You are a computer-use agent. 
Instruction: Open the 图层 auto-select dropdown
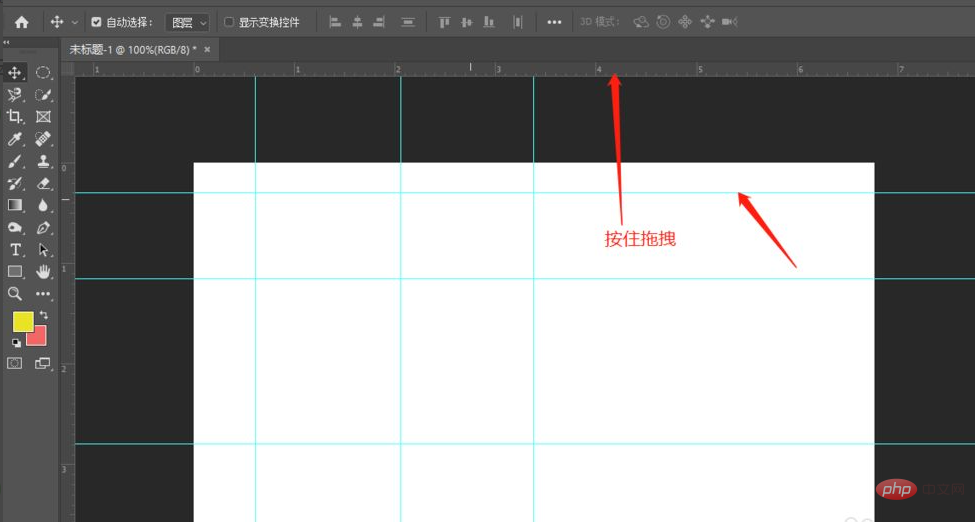pyautogui.click(x=187, y=22)
